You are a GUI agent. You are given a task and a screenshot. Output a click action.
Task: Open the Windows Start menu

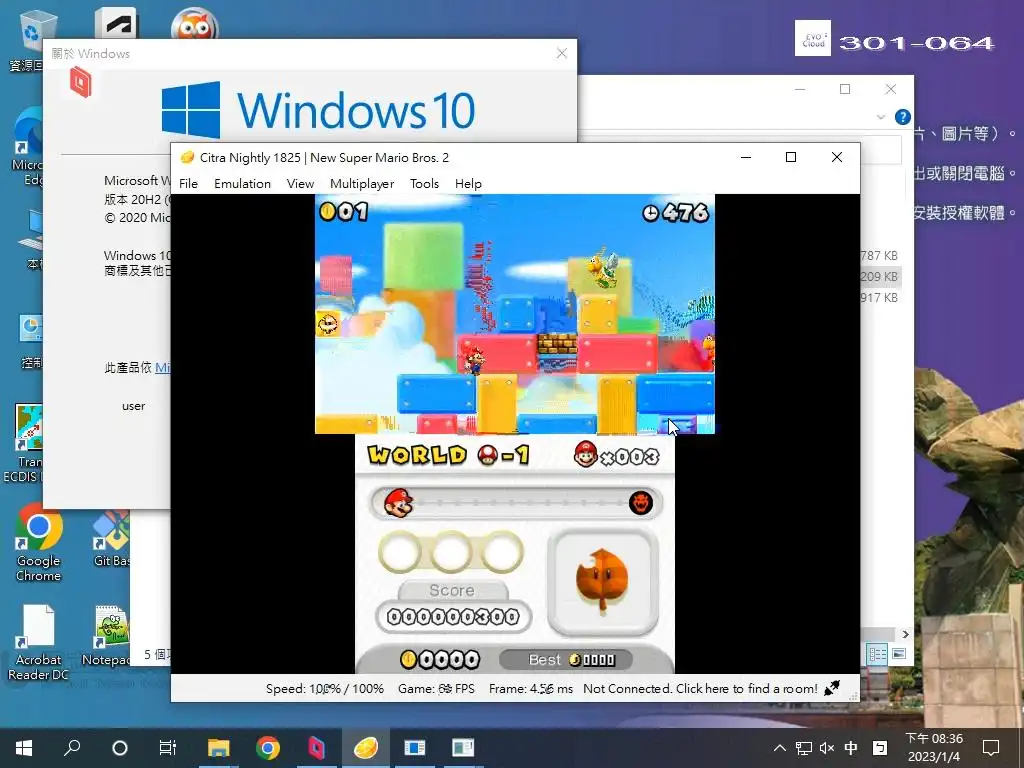(x=24, y=748)
